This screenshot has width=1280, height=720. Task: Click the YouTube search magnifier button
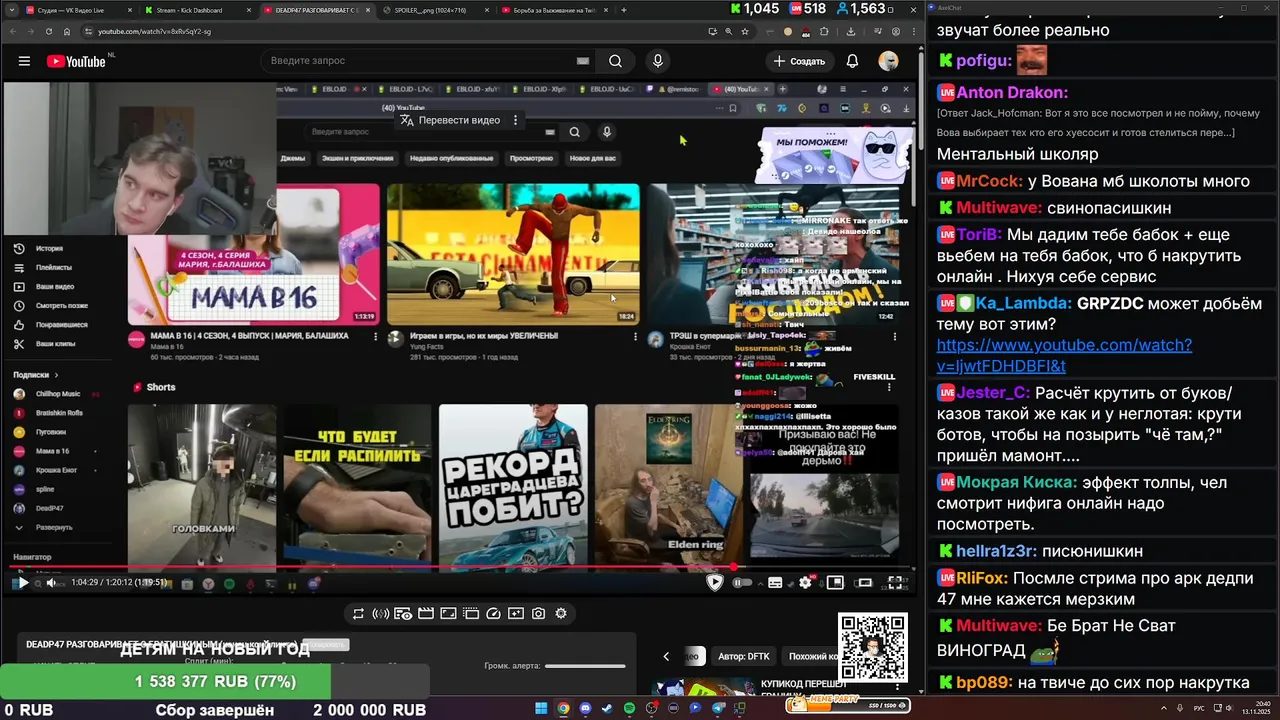click(615, 61)
